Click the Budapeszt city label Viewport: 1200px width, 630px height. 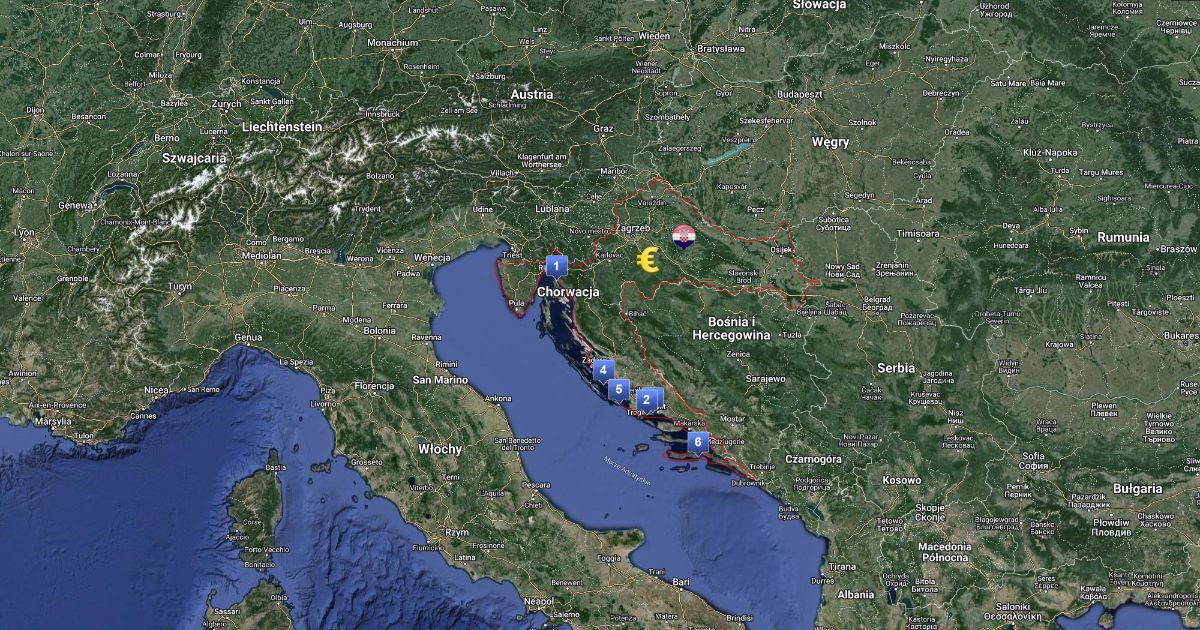pos(798,93)
